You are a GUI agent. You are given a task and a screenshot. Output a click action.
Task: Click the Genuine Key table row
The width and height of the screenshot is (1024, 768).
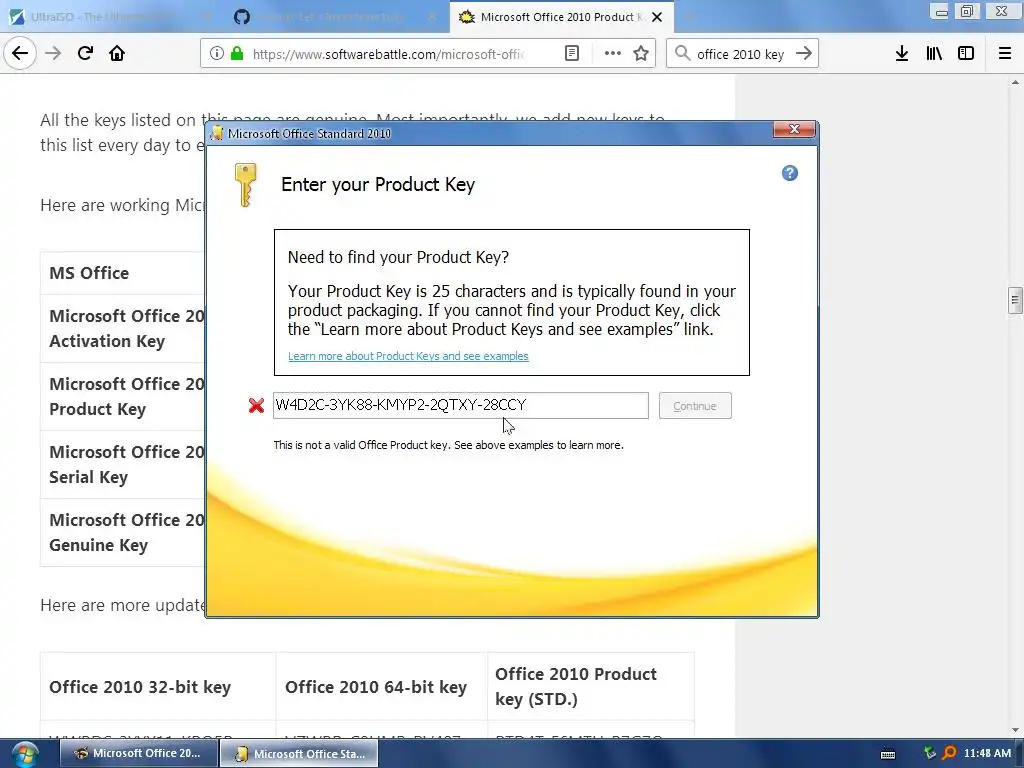point(123,532)
